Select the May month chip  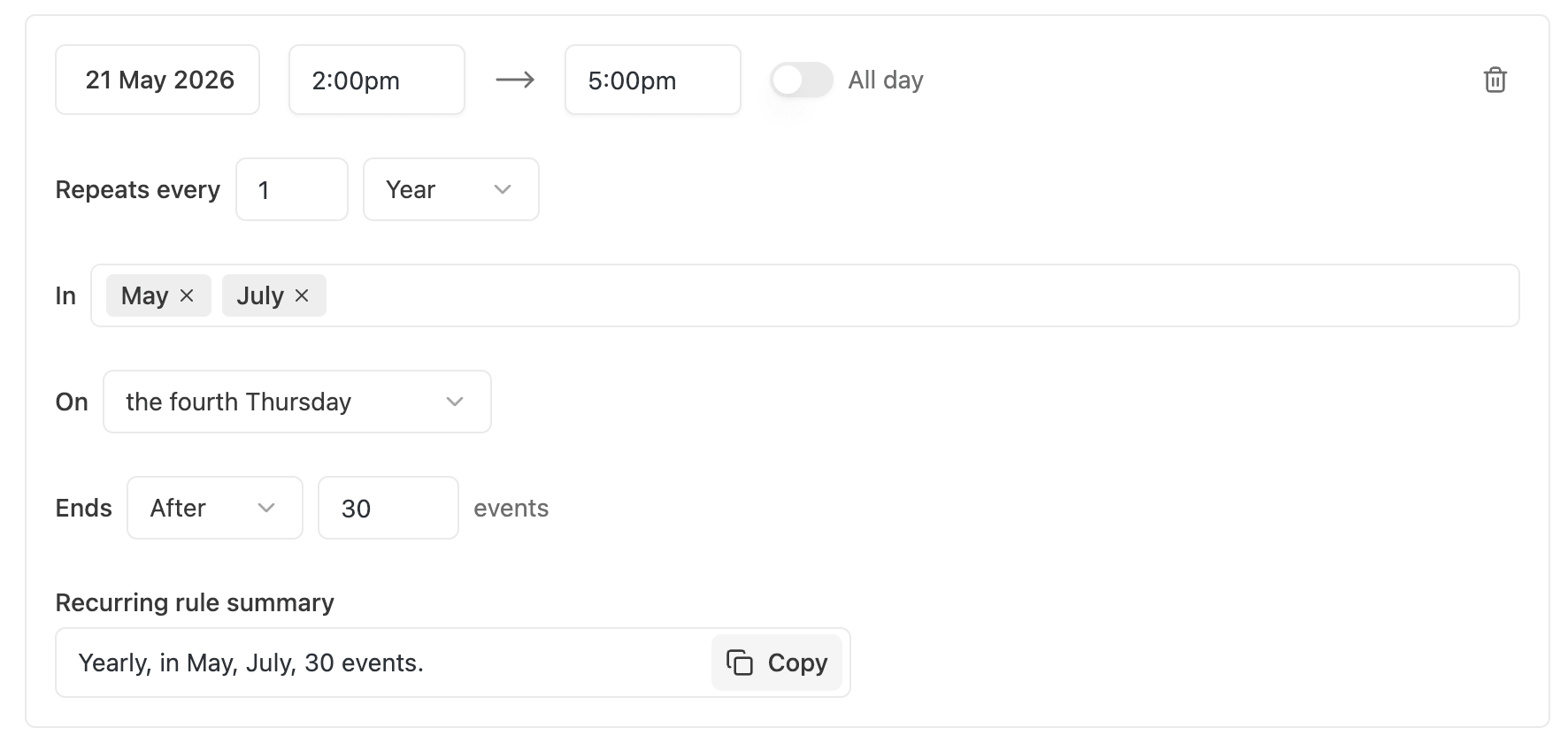coord(144,295)
